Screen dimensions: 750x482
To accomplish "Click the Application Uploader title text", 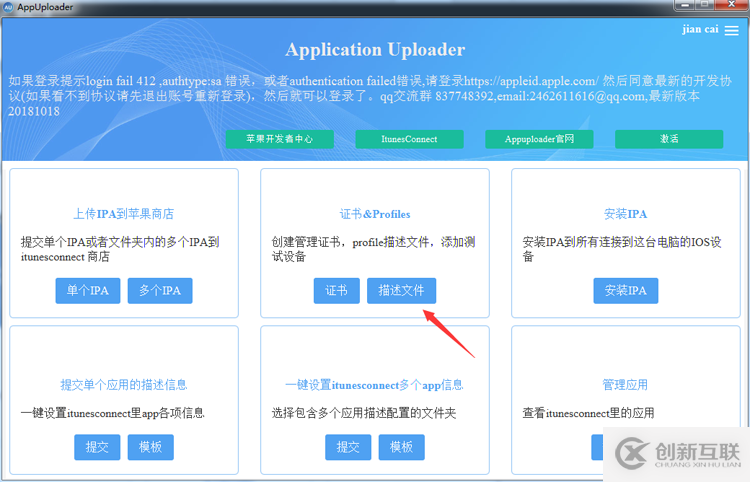I will 375,50.
